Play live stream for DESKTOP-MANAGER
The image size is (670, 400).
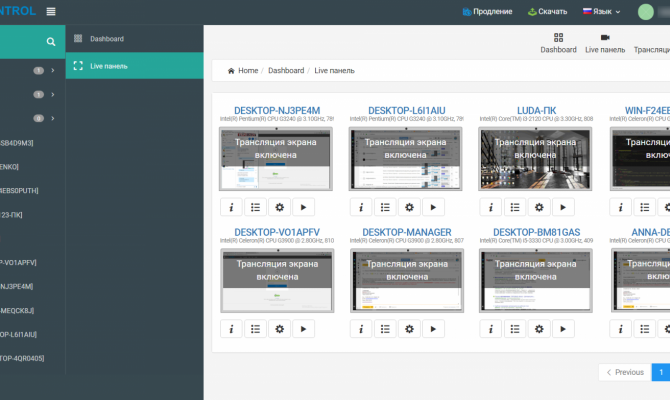433,329
